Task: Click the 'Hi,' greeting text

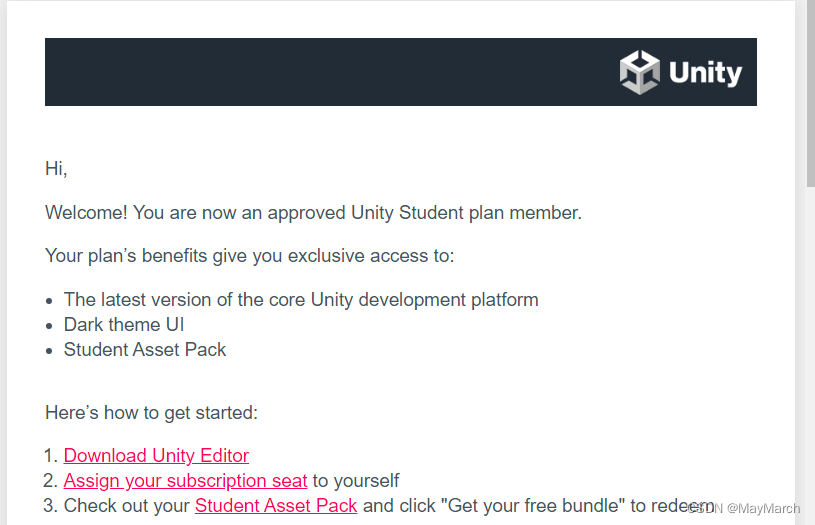Action: coord(56,168)
